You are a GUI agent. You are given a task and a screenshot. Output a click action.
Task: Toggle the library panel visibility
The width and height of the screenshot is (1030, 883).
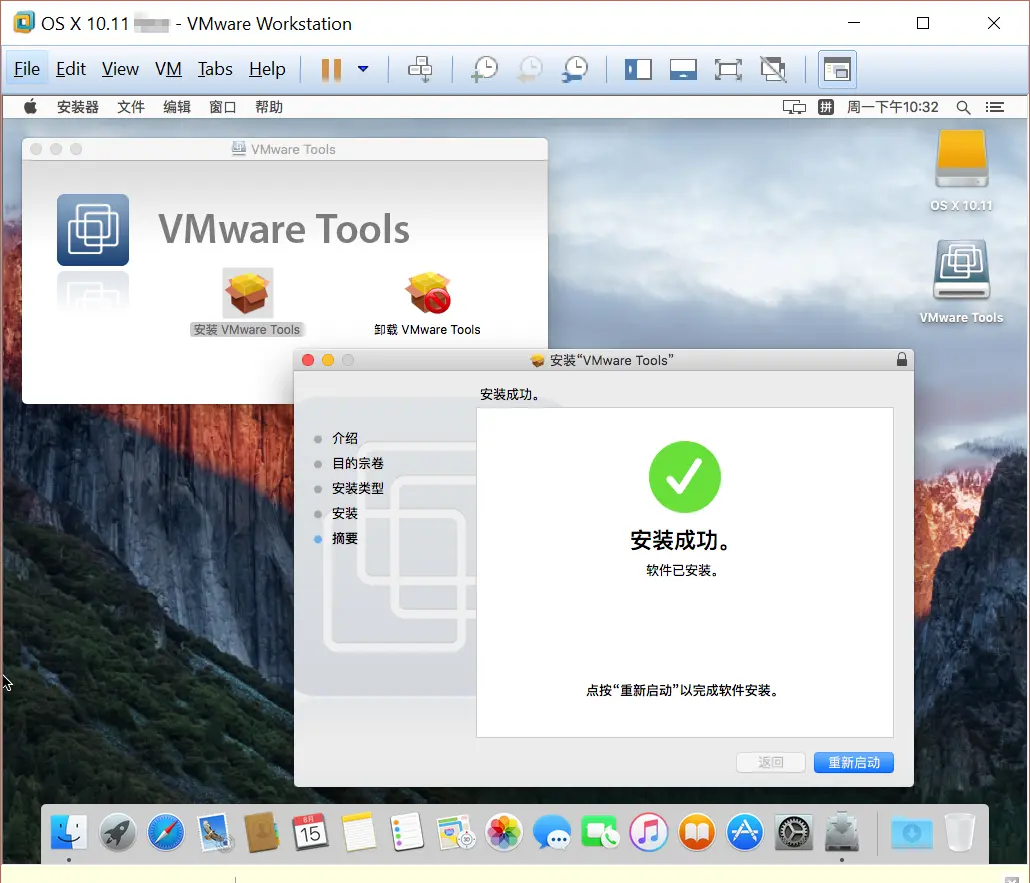pos(638,69)
